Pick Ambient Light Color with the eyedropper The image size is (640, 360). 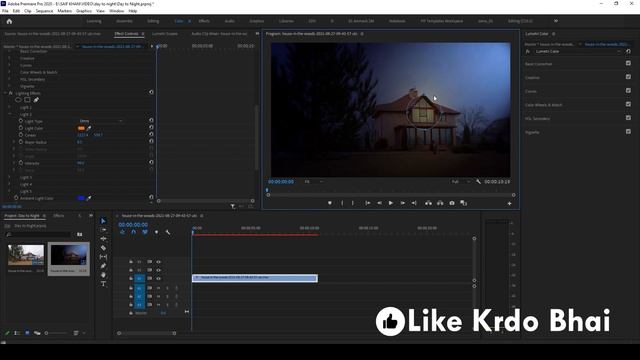[x=89, y=198]
